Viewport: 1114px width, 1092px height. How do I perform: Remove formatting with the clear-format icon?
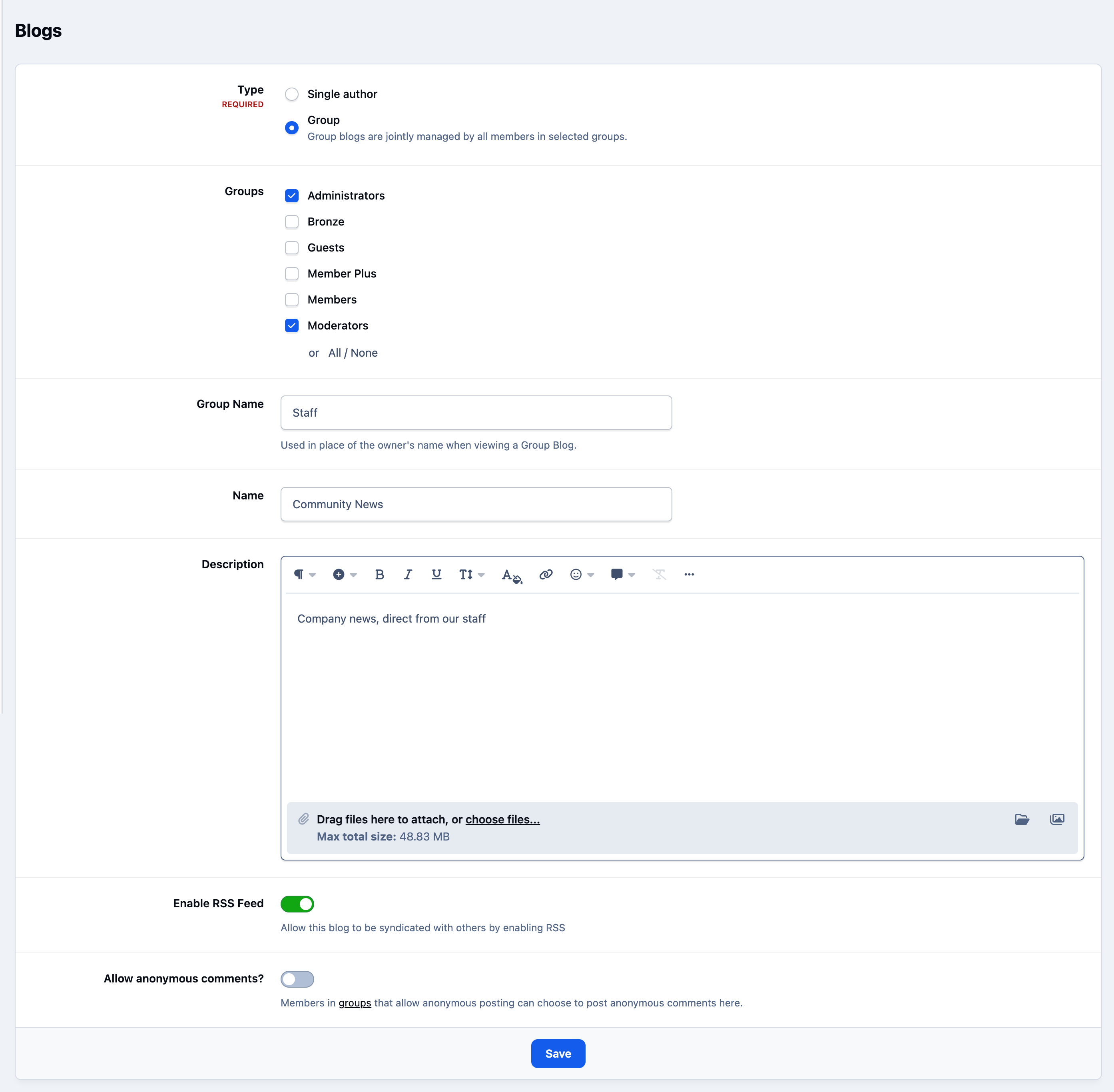(x=660, y=575)
